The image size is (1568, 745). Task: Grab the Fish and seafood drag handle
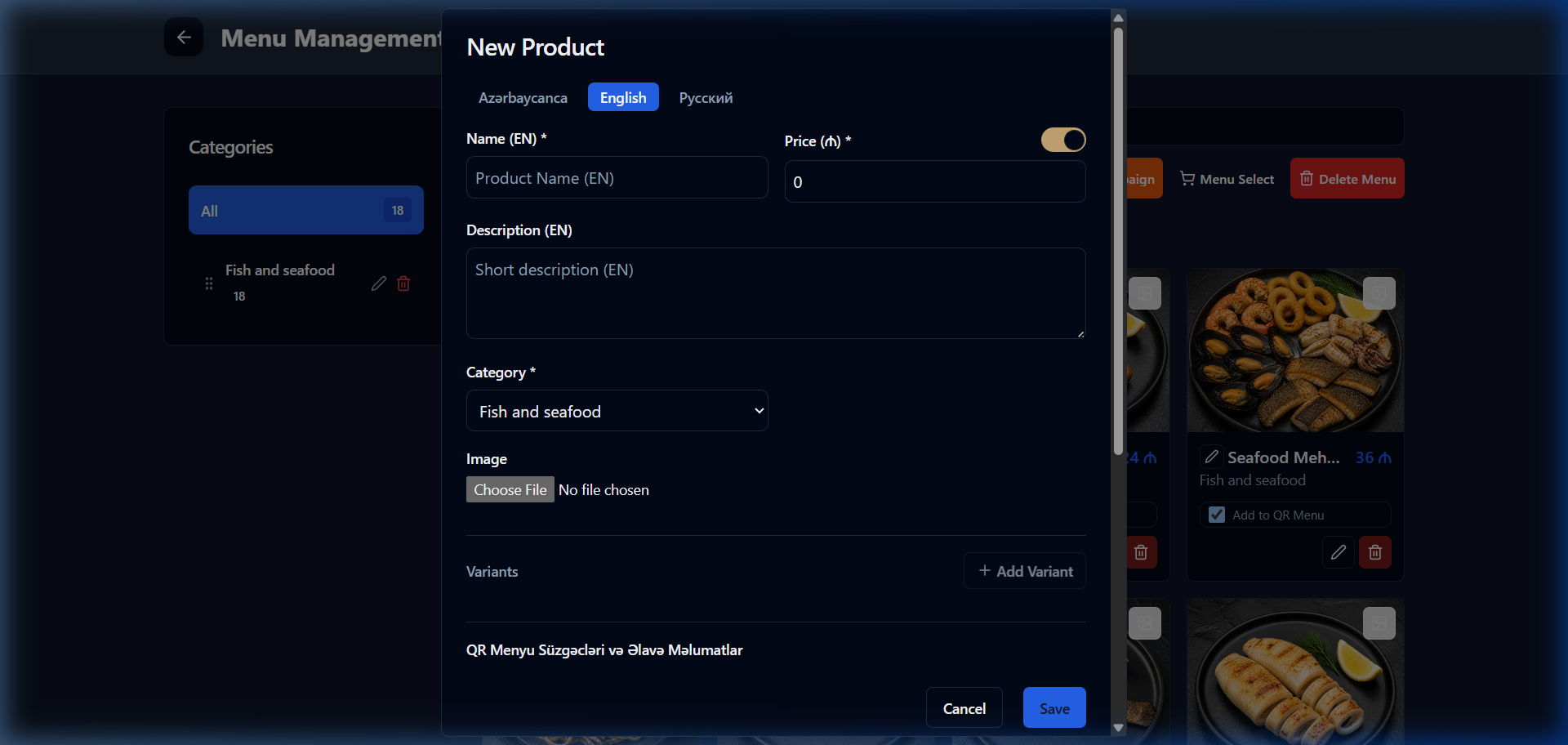tap(209, 283)
